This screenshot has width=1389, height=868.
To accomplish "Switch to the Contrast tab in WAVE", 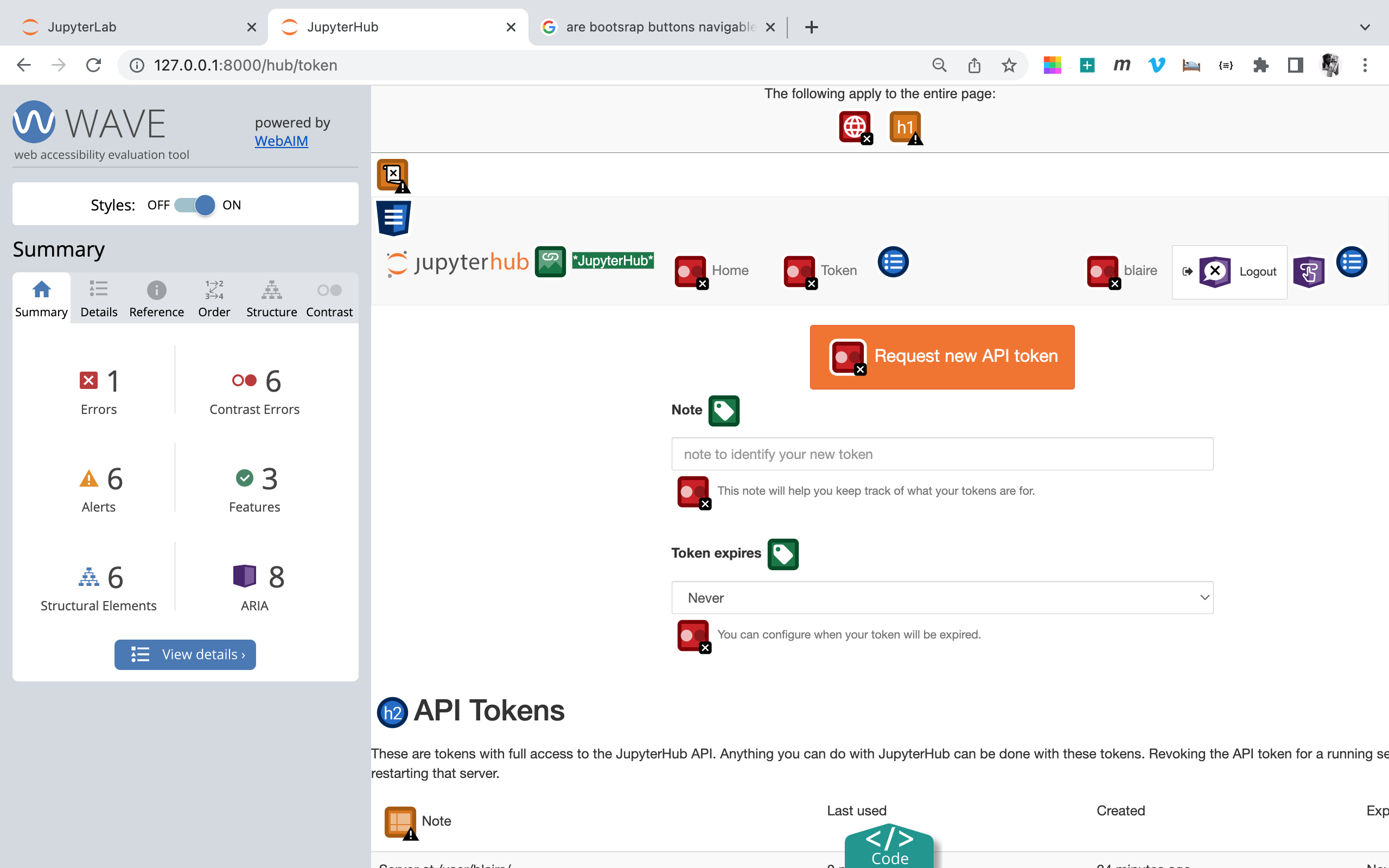I will tap(329, 297).
